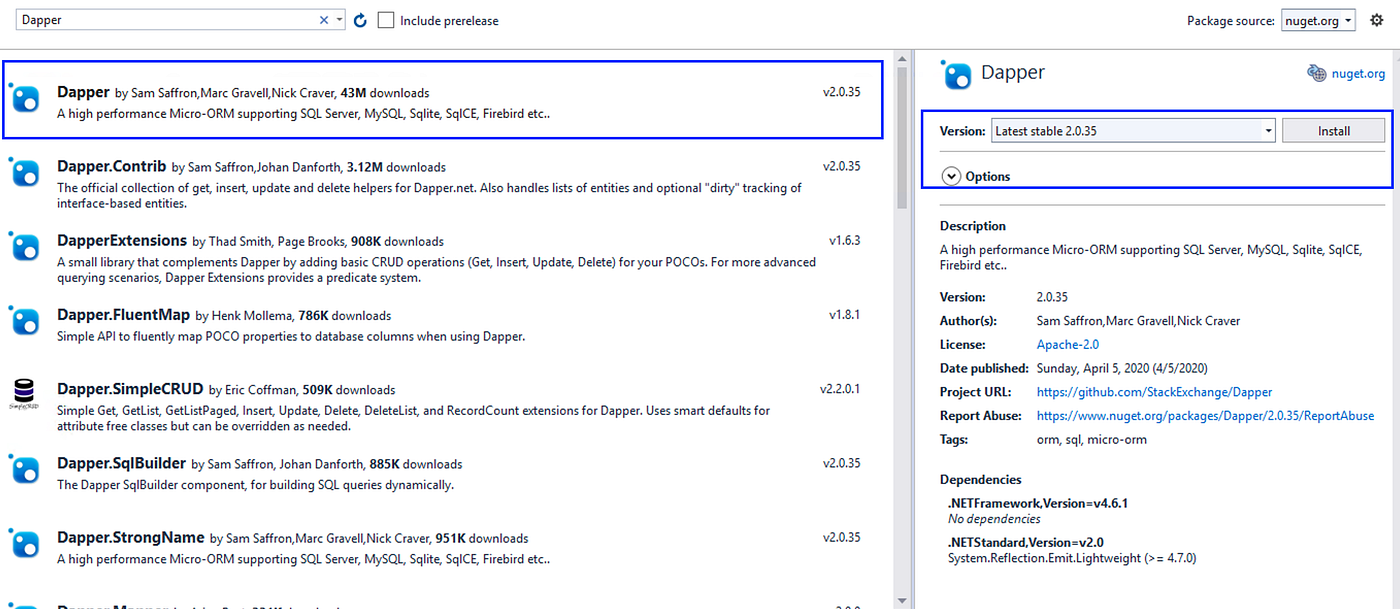Open the GitHub StackExchange/Dapper project URL

click(1154, 392)
